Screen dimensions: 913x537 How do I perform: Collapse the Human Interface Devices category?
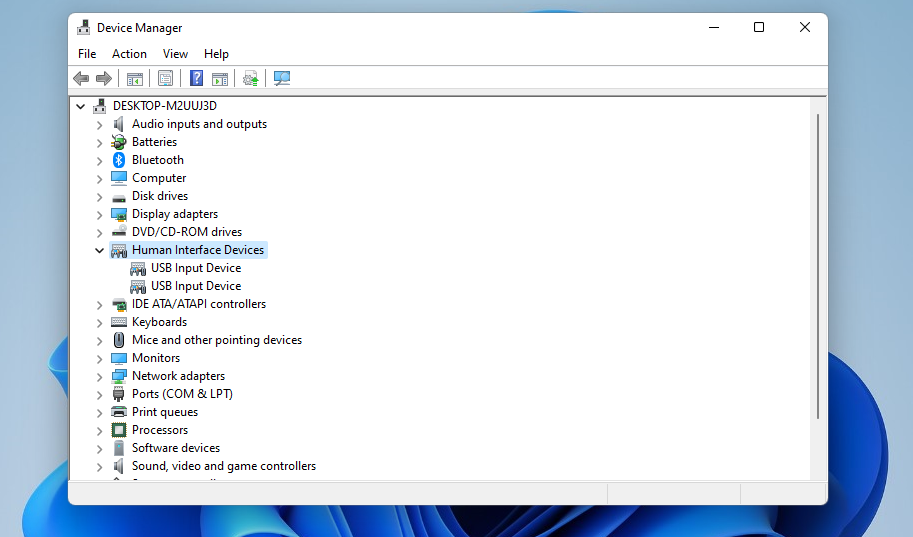pyautogui.click(x=99, y=250)
